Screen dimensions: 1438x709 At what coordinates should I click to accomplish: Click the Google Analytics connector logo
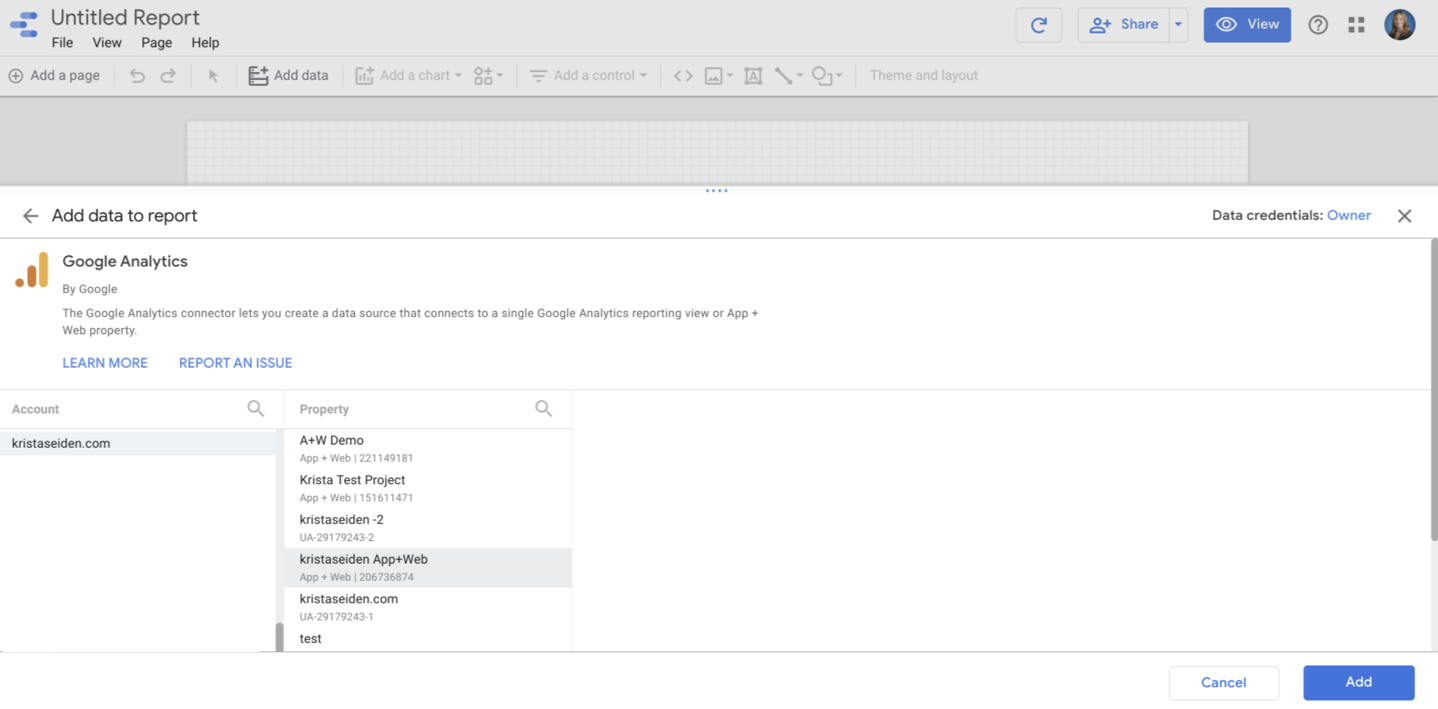coord(32,270)
